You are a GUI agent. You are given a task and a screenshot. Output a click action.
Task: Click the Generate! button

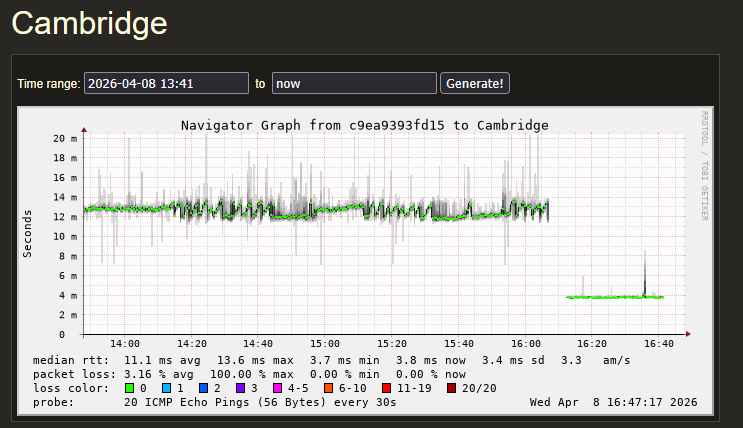pyautogui.click(x=475, y=83)
